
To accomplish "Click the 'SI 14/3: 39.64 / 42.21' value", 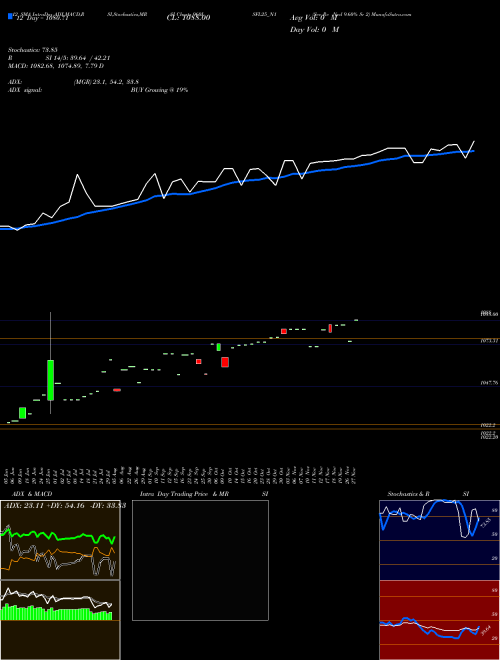I will (x=78, y=58).
